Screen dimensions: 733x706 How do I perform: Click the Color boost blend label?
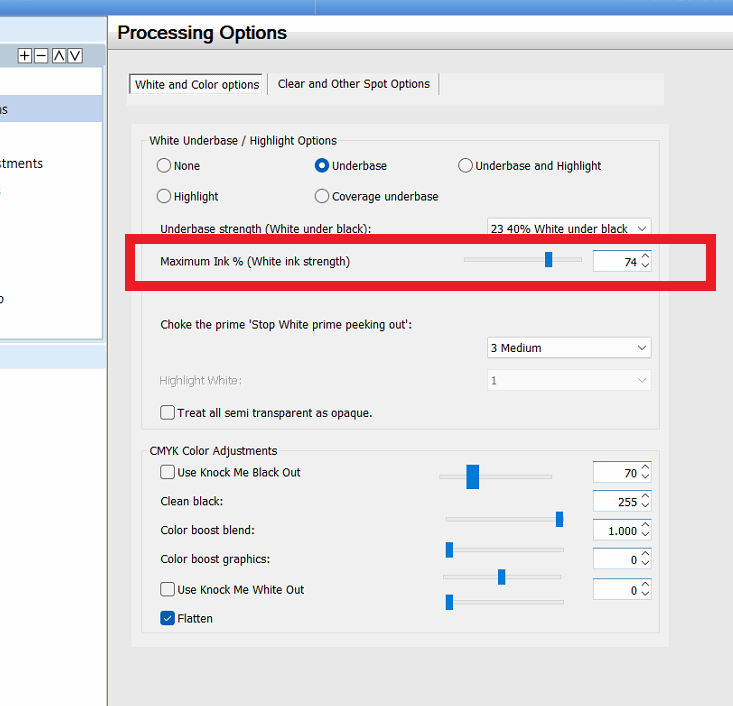click(208, 530)
